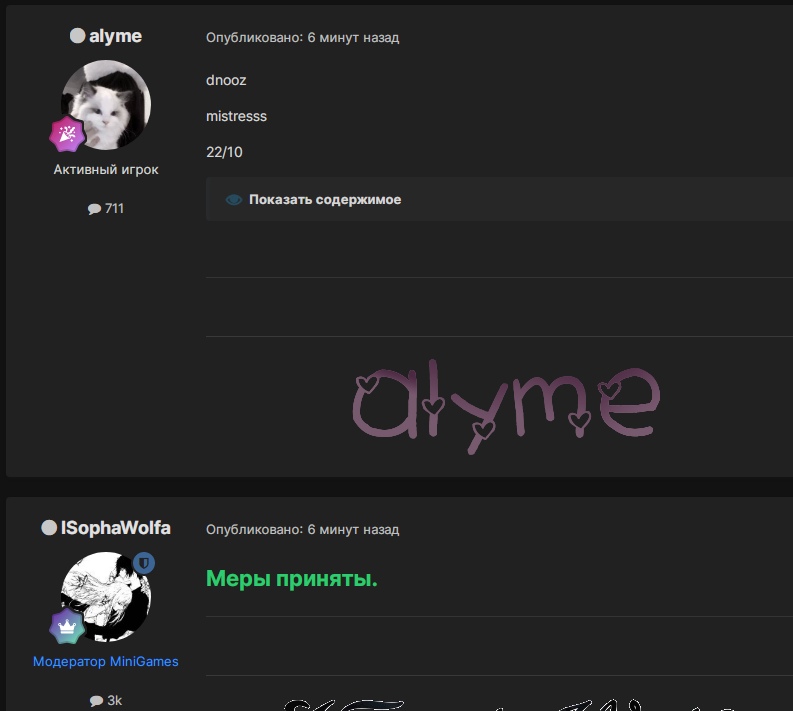Open the 'Модератор MiniGames' group link

pos(106,661)
